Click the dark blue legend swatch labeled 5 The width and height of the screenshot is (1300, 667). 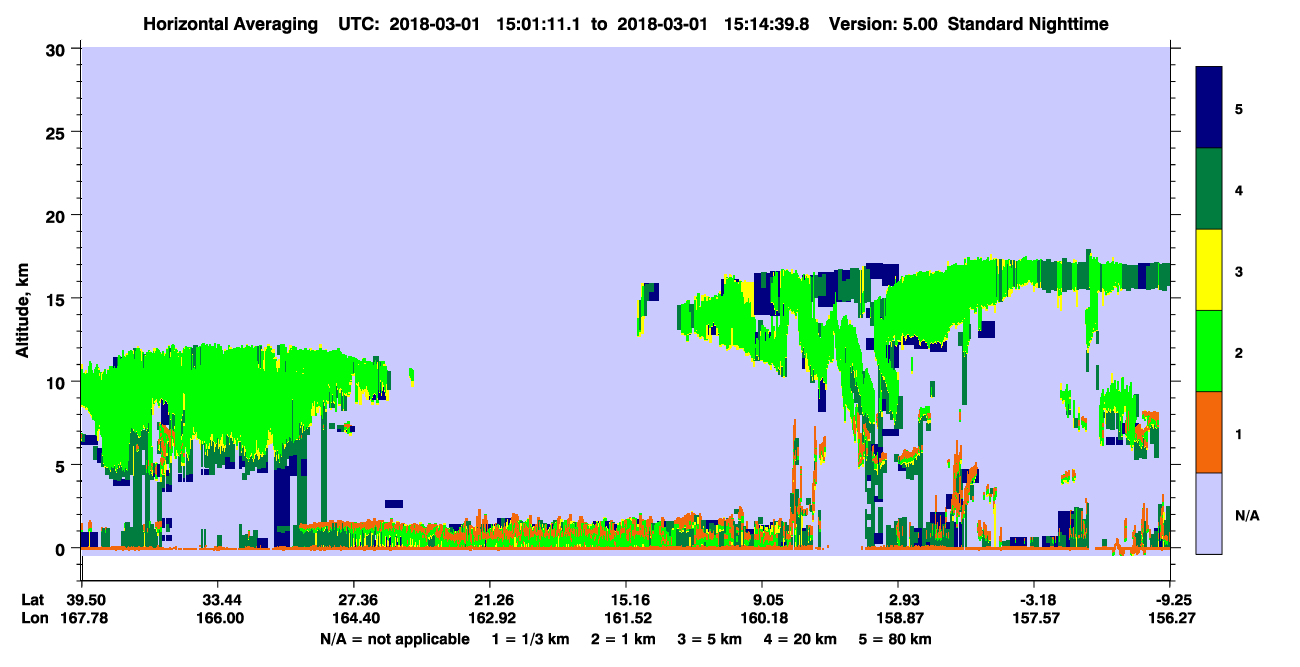[1209, 108]
